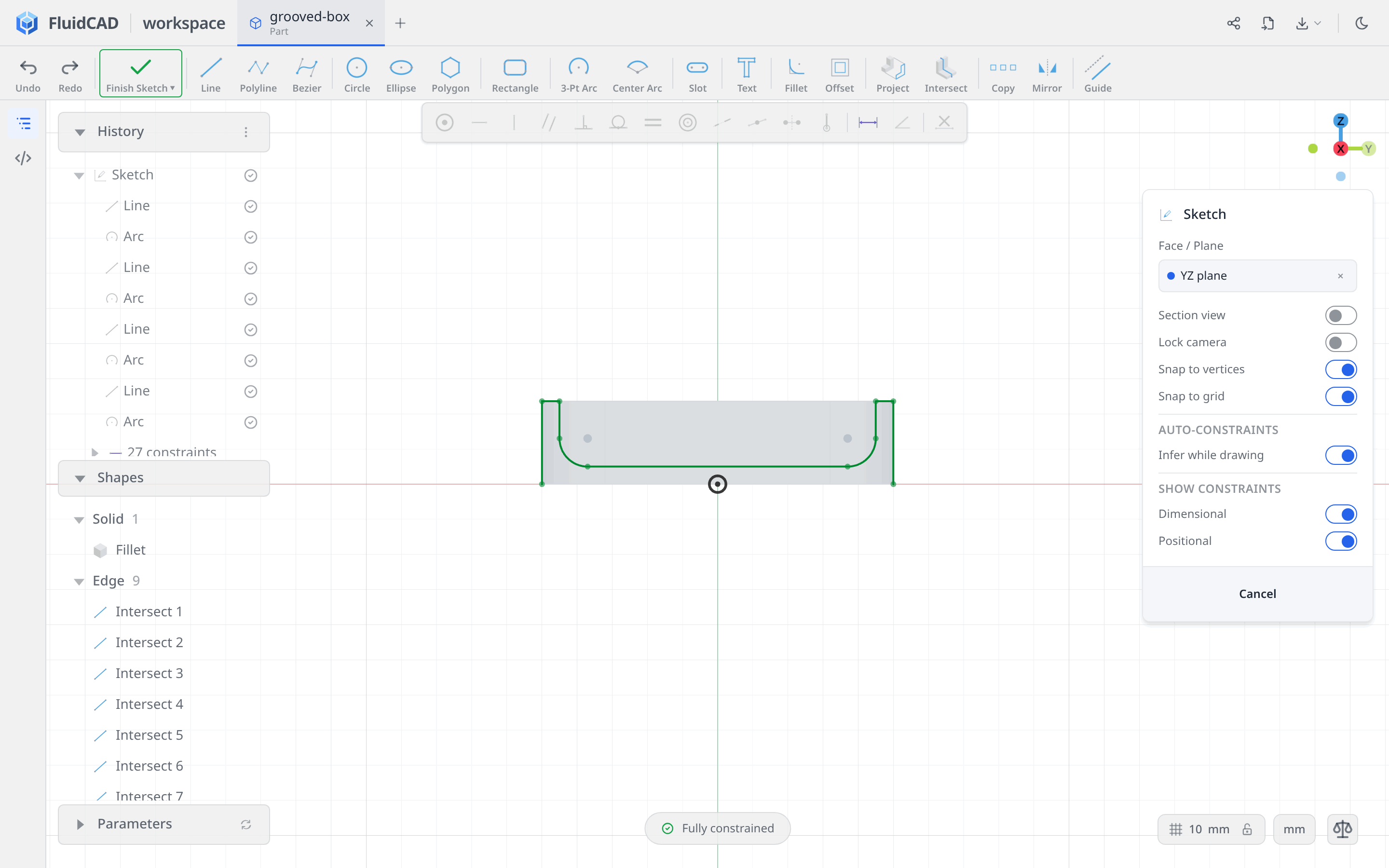The image size is (1389, 868).
Task: Turn off Snap to grid
Action: tap(1341, 396)
